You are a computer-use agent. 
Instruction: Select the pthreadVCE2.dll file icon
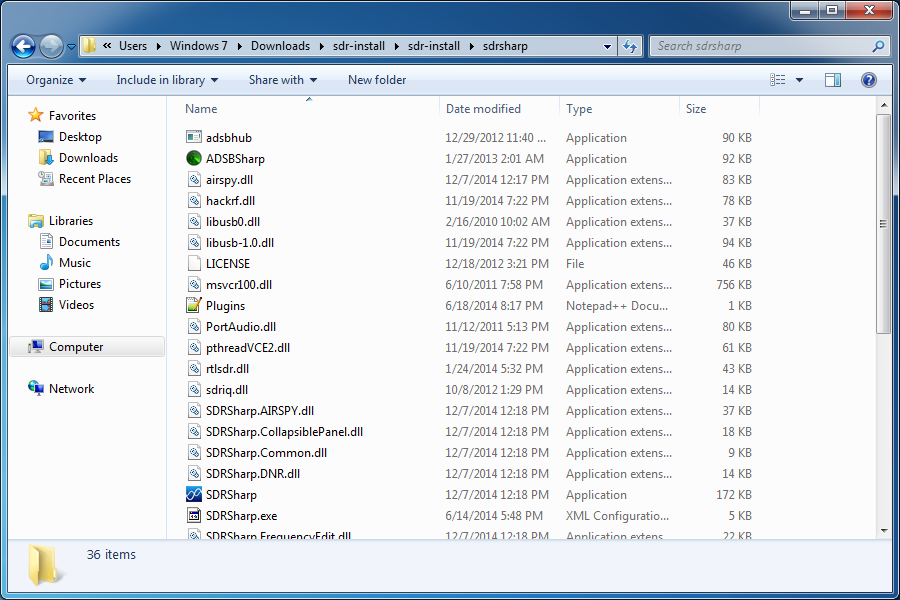194,347
